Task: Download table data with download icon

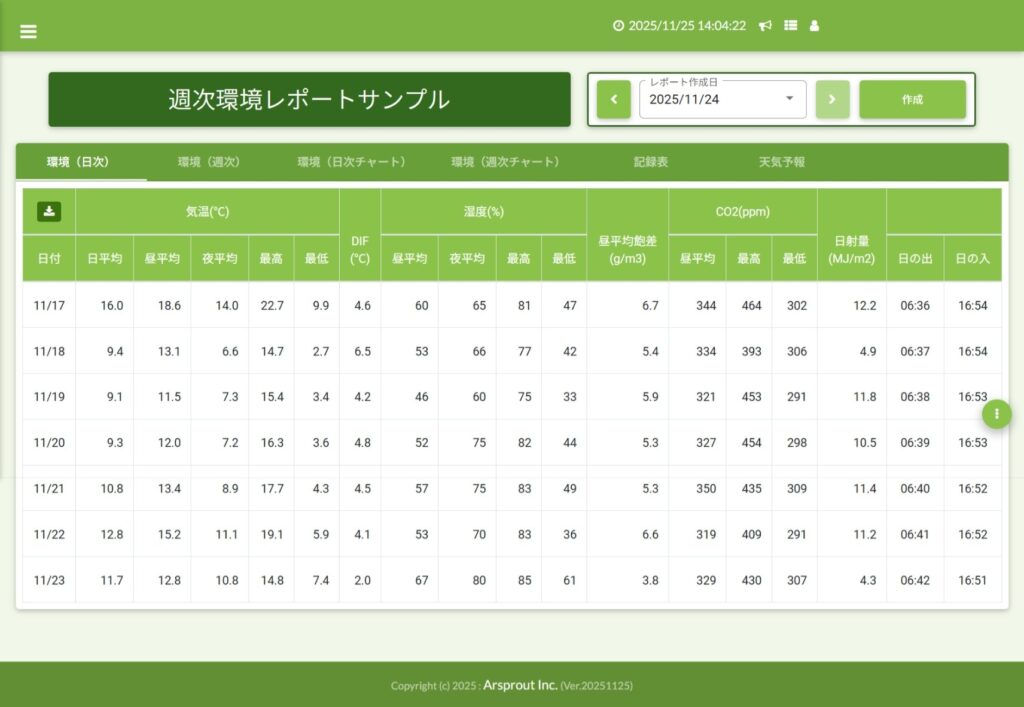Action: [49, 211]
